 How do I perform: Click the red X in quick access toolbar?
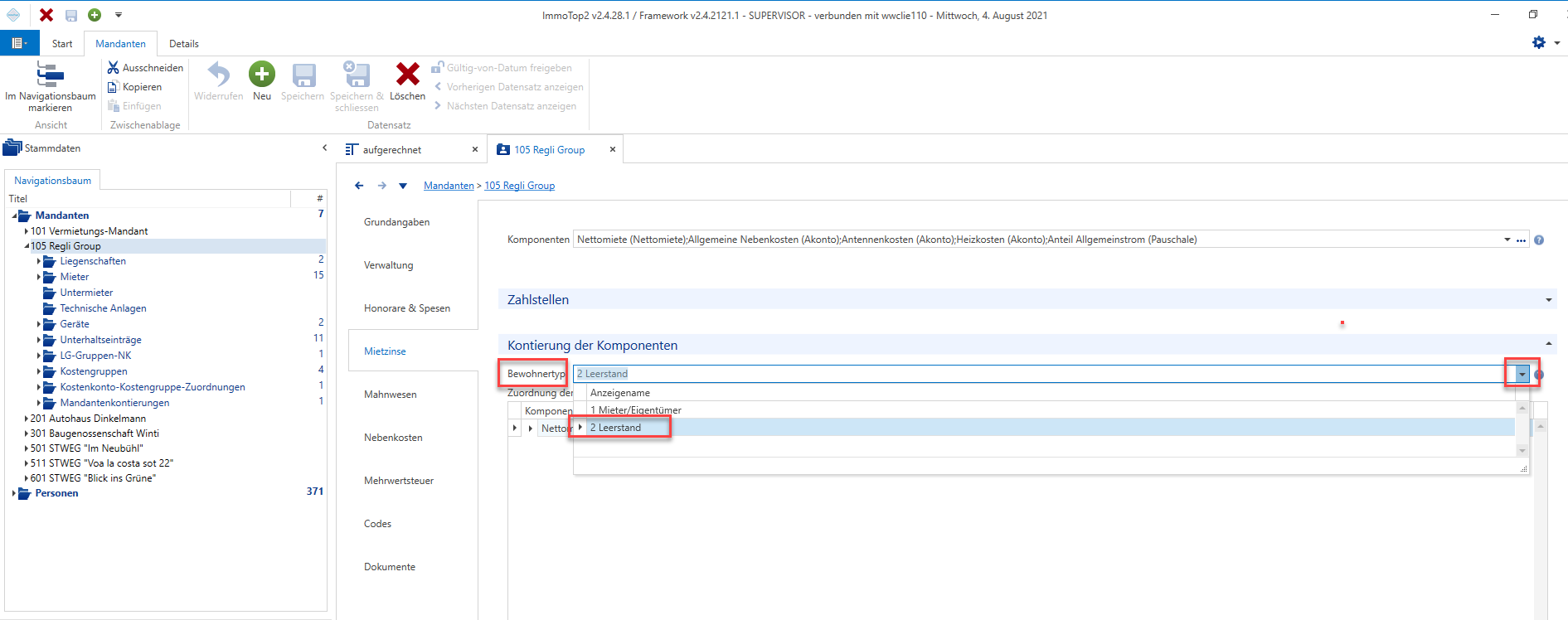(46, 15)
